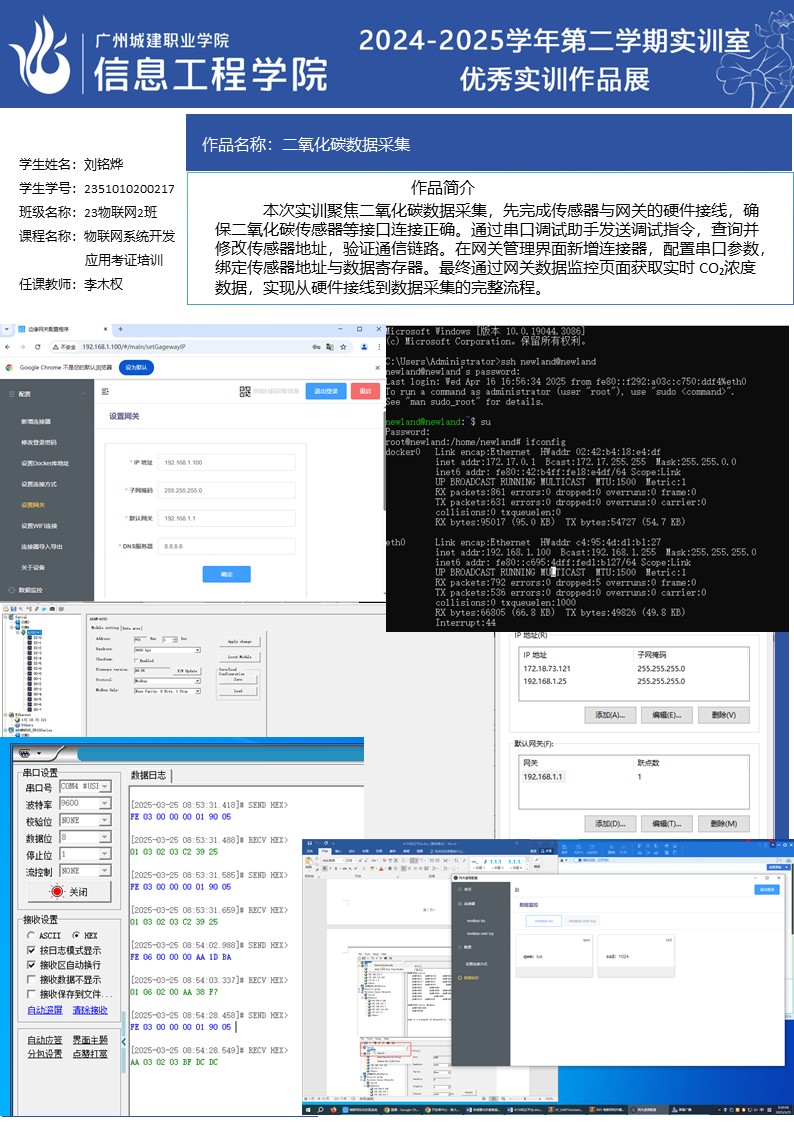Select the ASCII receive mode radio button
Image resolution: width=794 pixels, height=1123 pixels.
(32, 935)
